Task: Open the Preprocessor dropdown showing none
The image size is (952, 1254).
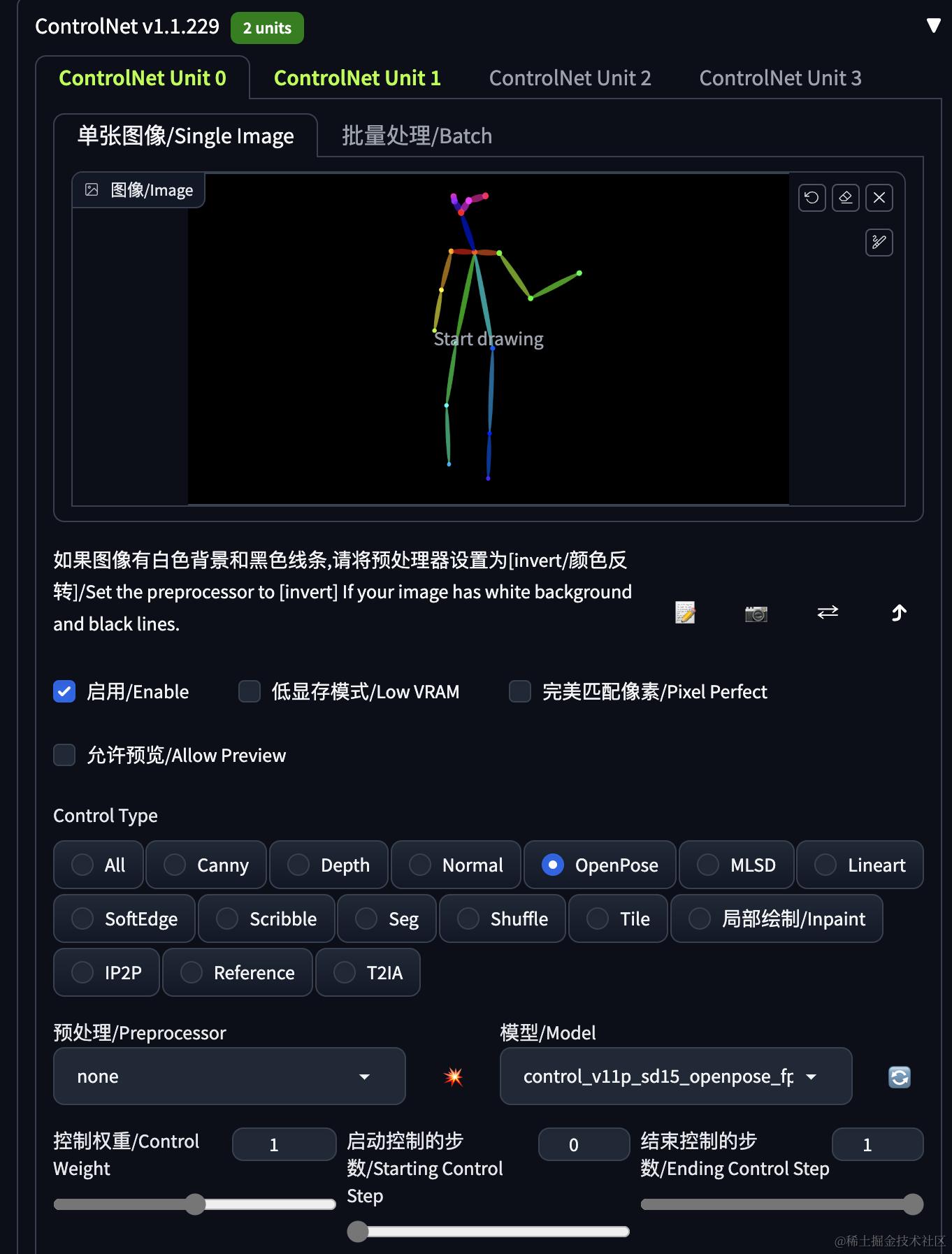Action: coord(229,1076)
